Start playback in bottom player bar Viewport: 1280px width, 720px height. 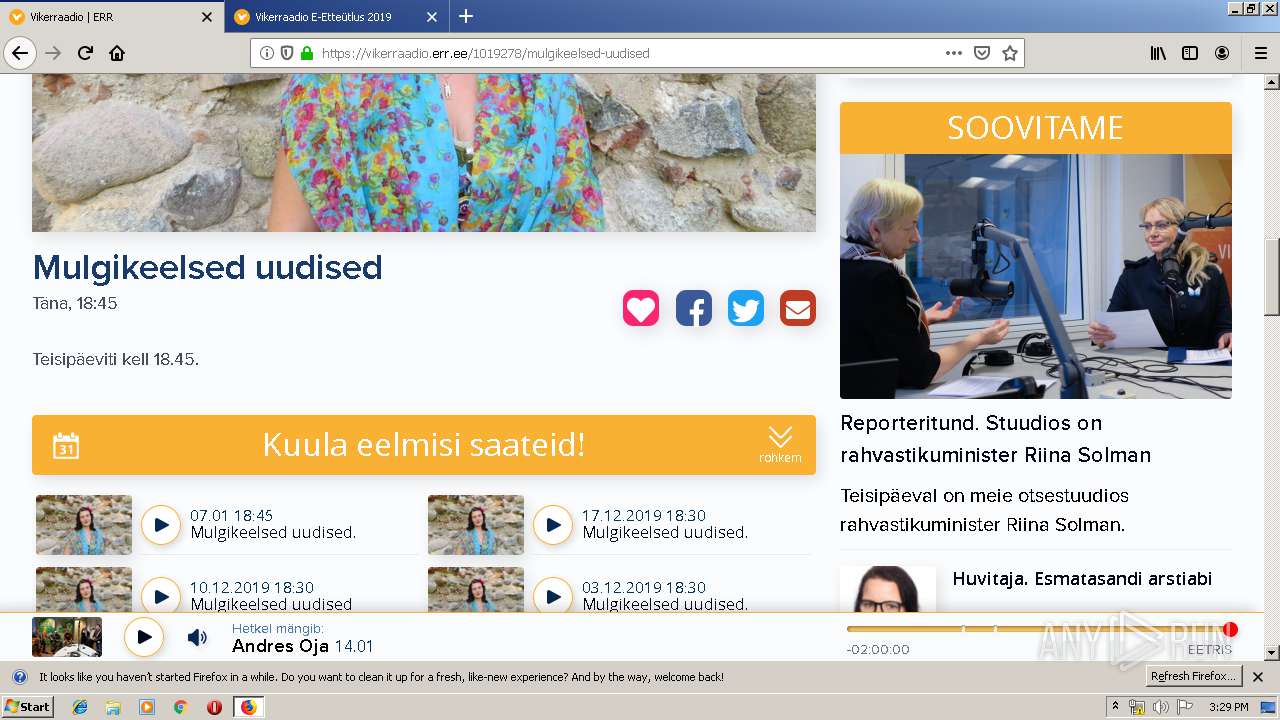(144, 637)
